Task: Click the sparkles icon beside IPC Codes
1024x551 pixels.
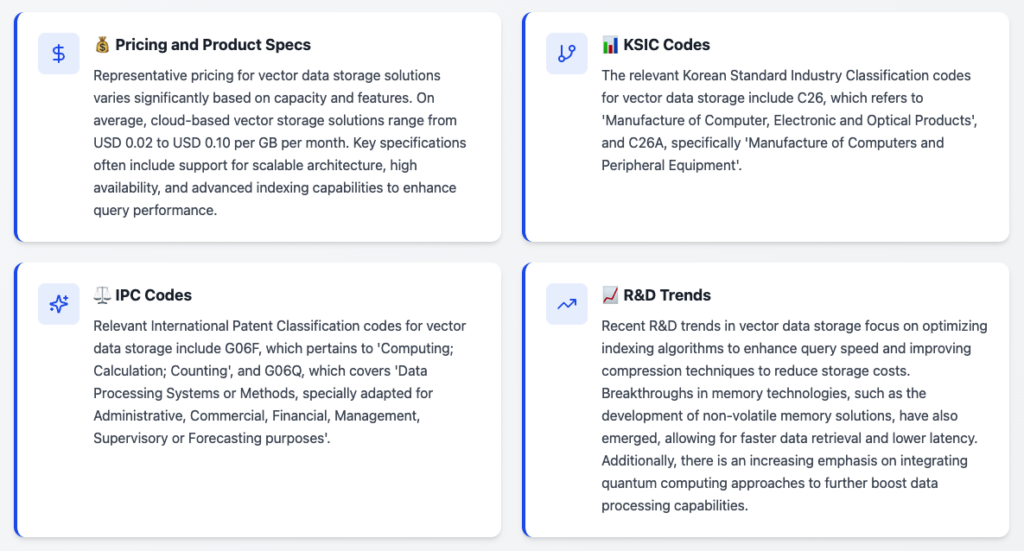Action: [x=59, y=304]
